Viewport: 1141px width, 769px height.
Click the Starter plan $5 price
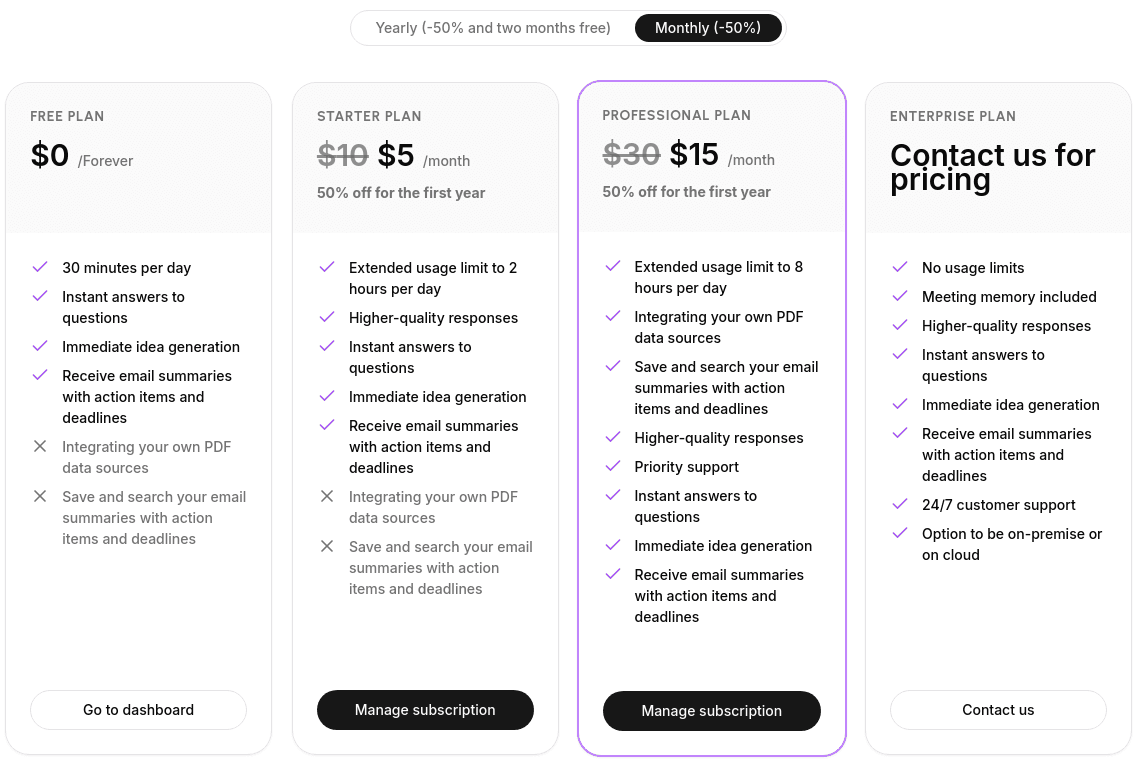396,155
